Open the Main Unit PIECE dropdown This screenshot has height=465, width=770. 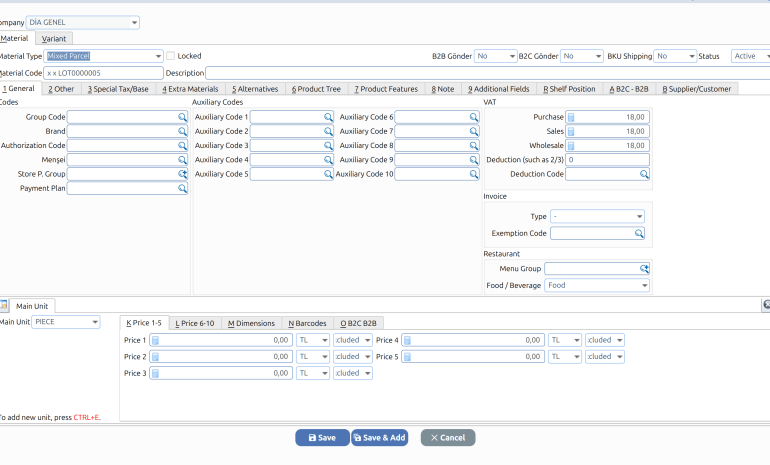point(66,322)
